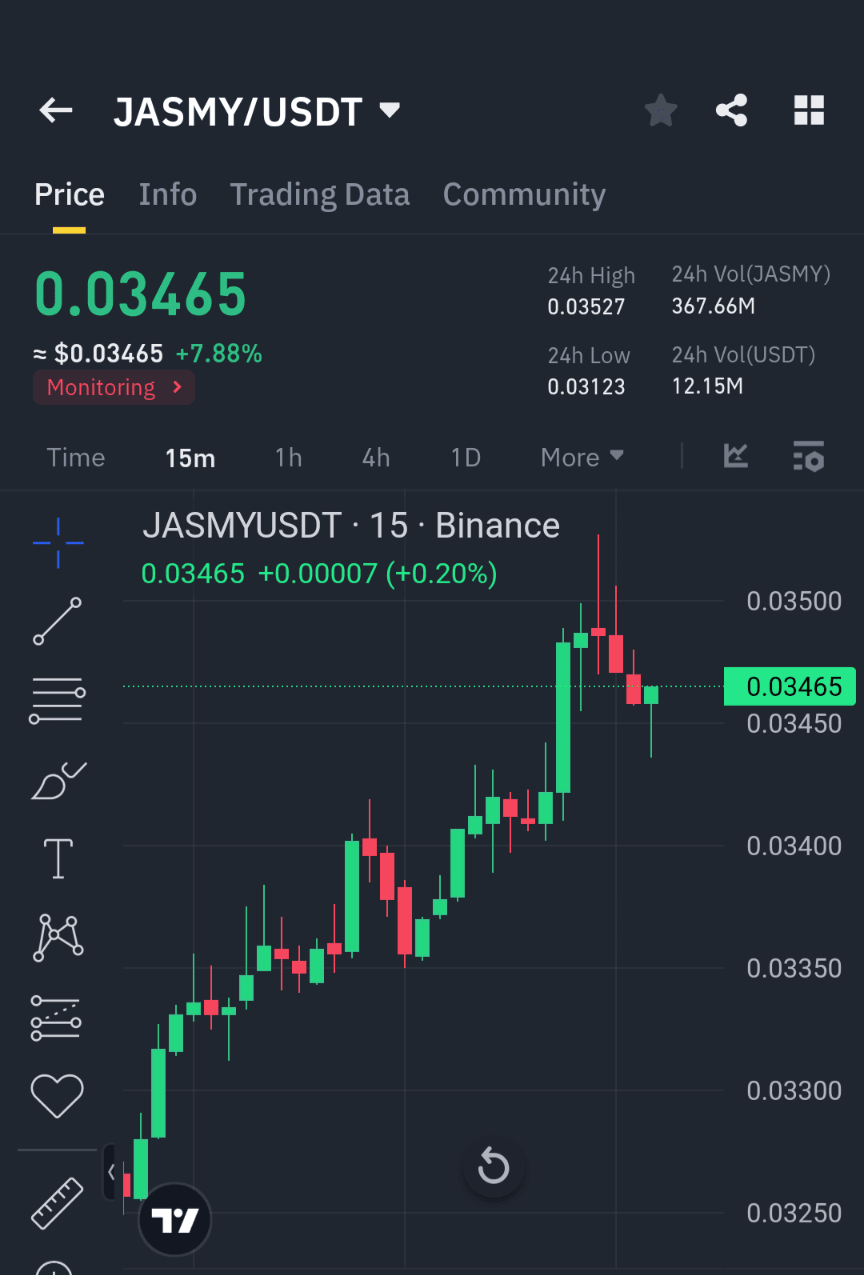864x1275 pixels.
Task: Open the four-square grid menu icon
Action: 809,110
